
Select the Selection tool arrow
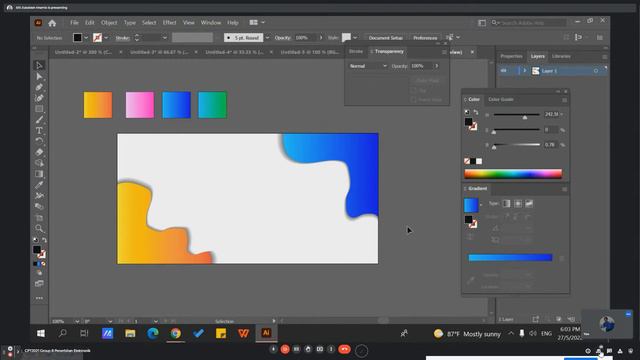(x=39, y=65)
